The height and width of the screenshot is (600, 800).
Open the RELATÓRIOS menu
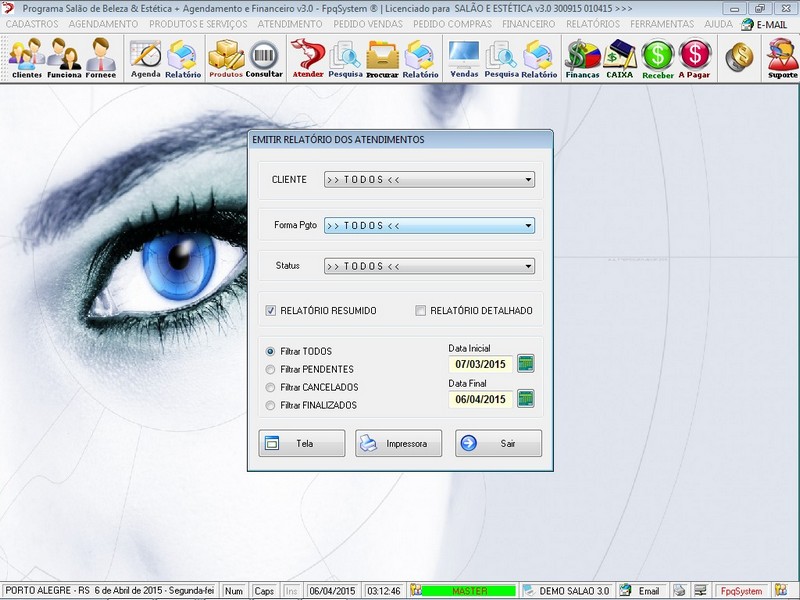coord(592,24)
